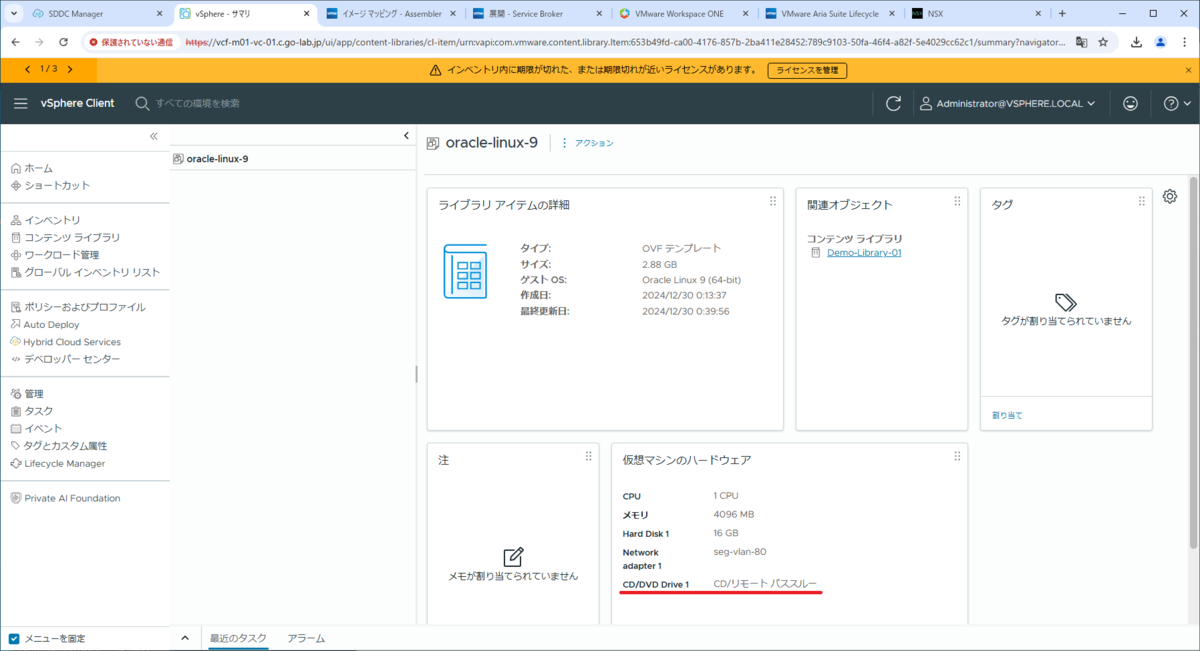Expand the bottom tasks panel
1200x651 pixels.
(x=184, y=638)
